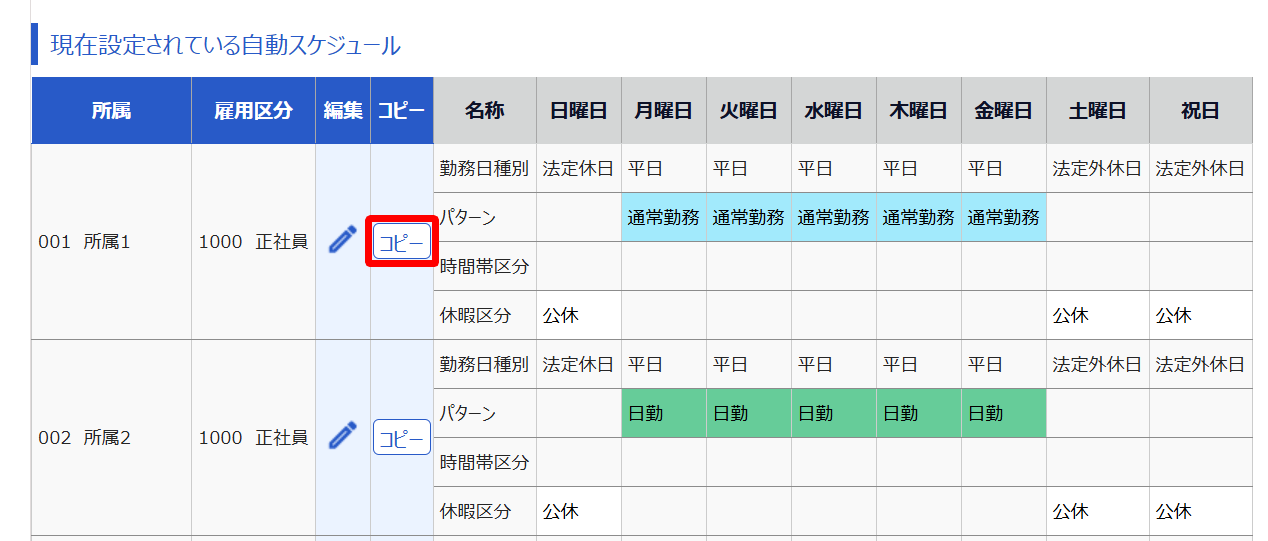1268x541 pixels.
Task: Click holiday 公休 cell for 所属1
Action: point(1201,315)
